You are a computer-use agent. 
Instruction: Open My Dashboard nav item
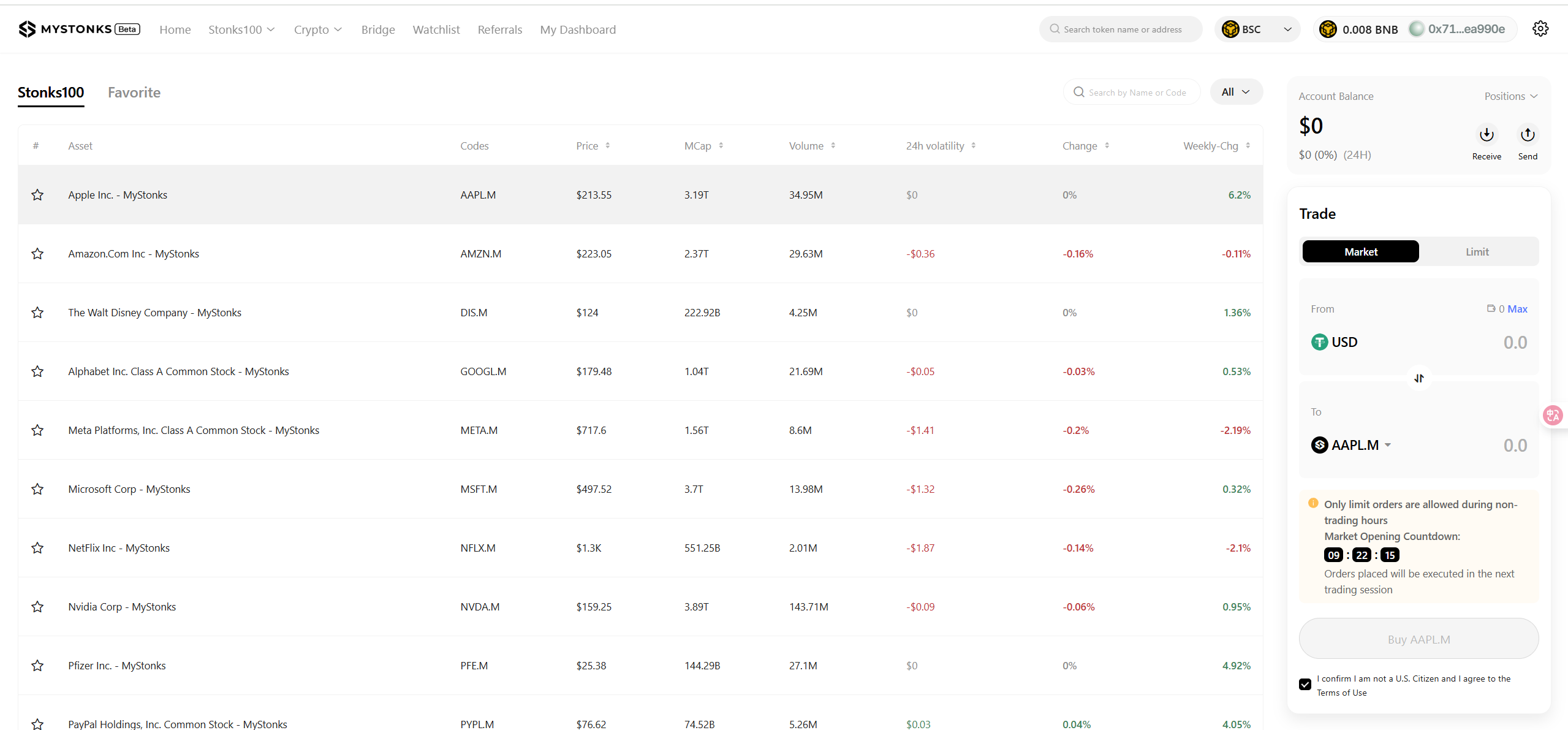(x=578, y=29)
